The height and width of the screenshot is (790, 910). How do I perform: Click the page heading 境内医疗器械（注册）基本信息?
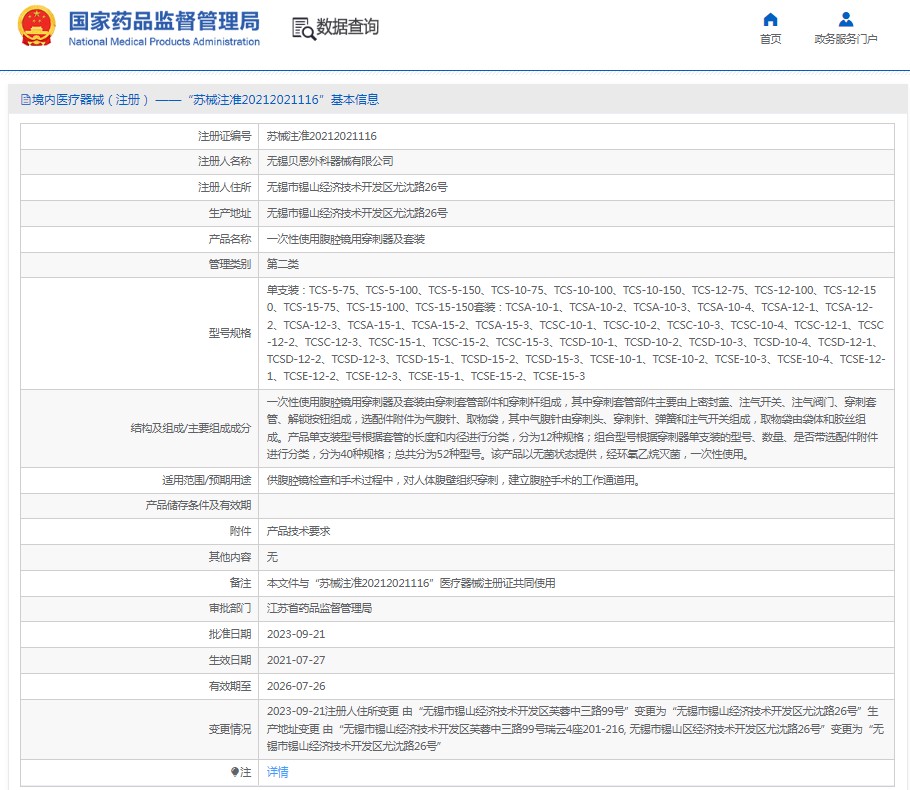tap(205, 100)
